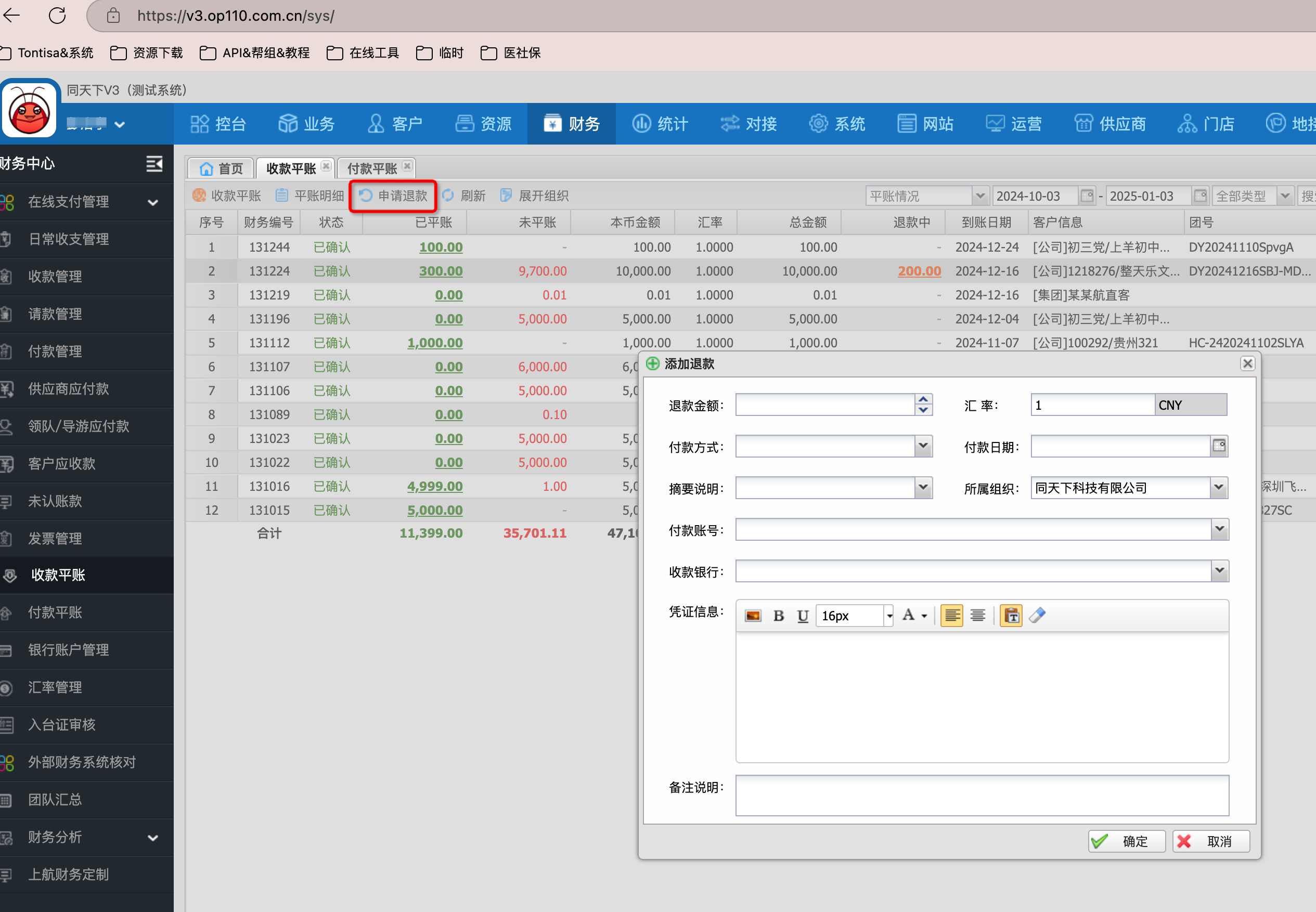This screenshot has height=912, width=1316.
Task: Open 收款管理 in sidebar
Action: click(x=87, y=277)
